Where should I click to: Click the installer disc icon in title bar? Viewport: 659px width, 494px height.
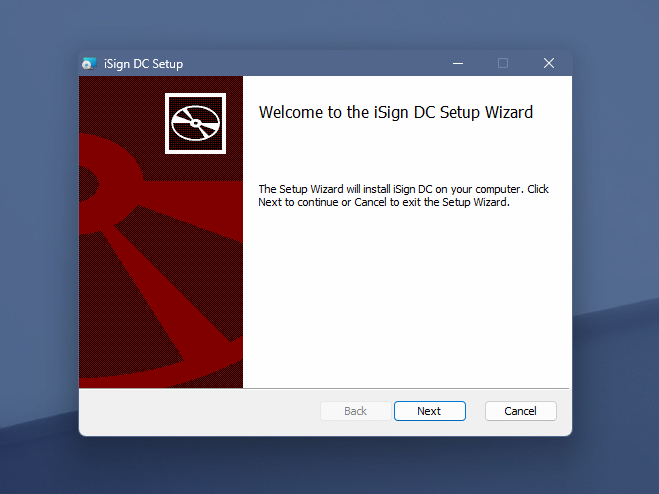(89, 63)
